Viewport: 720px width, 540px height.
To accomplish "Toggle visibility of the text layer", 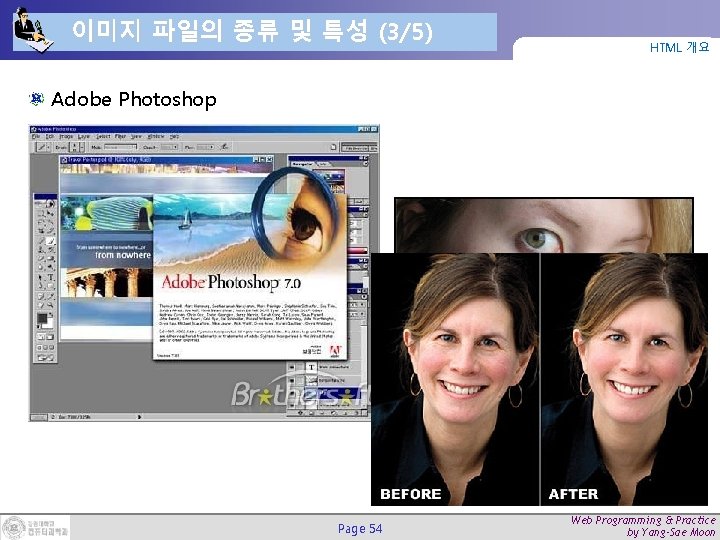I will 292,367.
